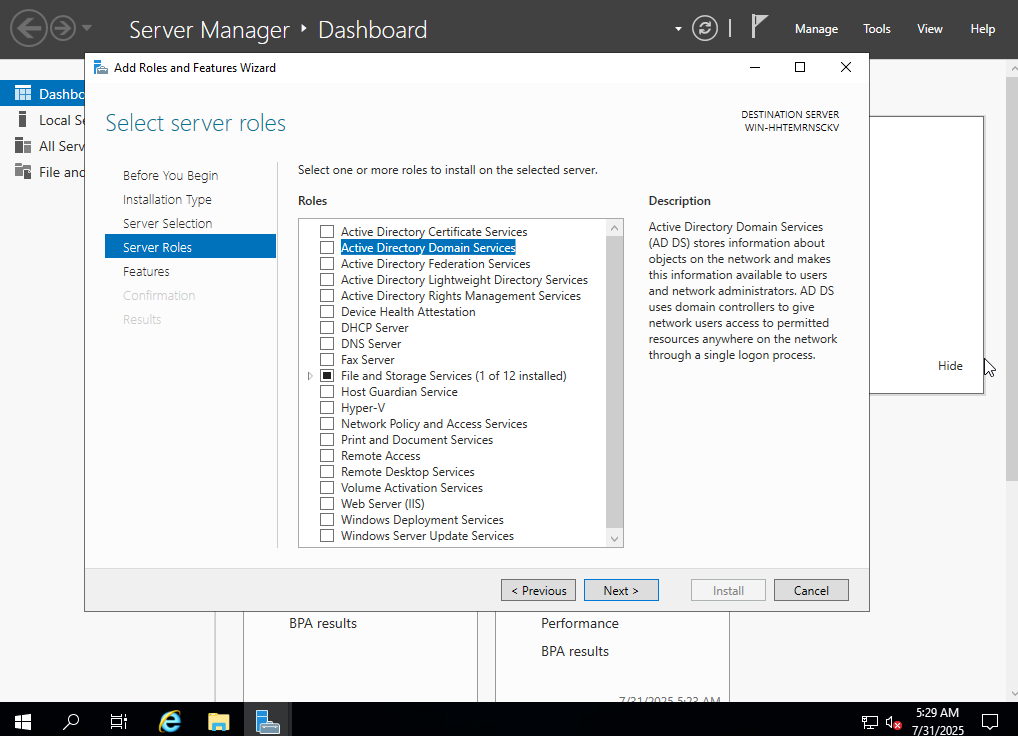Image resolution: width=1018 pixels, height=736 pixels.
Task: Go to the Features wizard step
Action: 146,272
